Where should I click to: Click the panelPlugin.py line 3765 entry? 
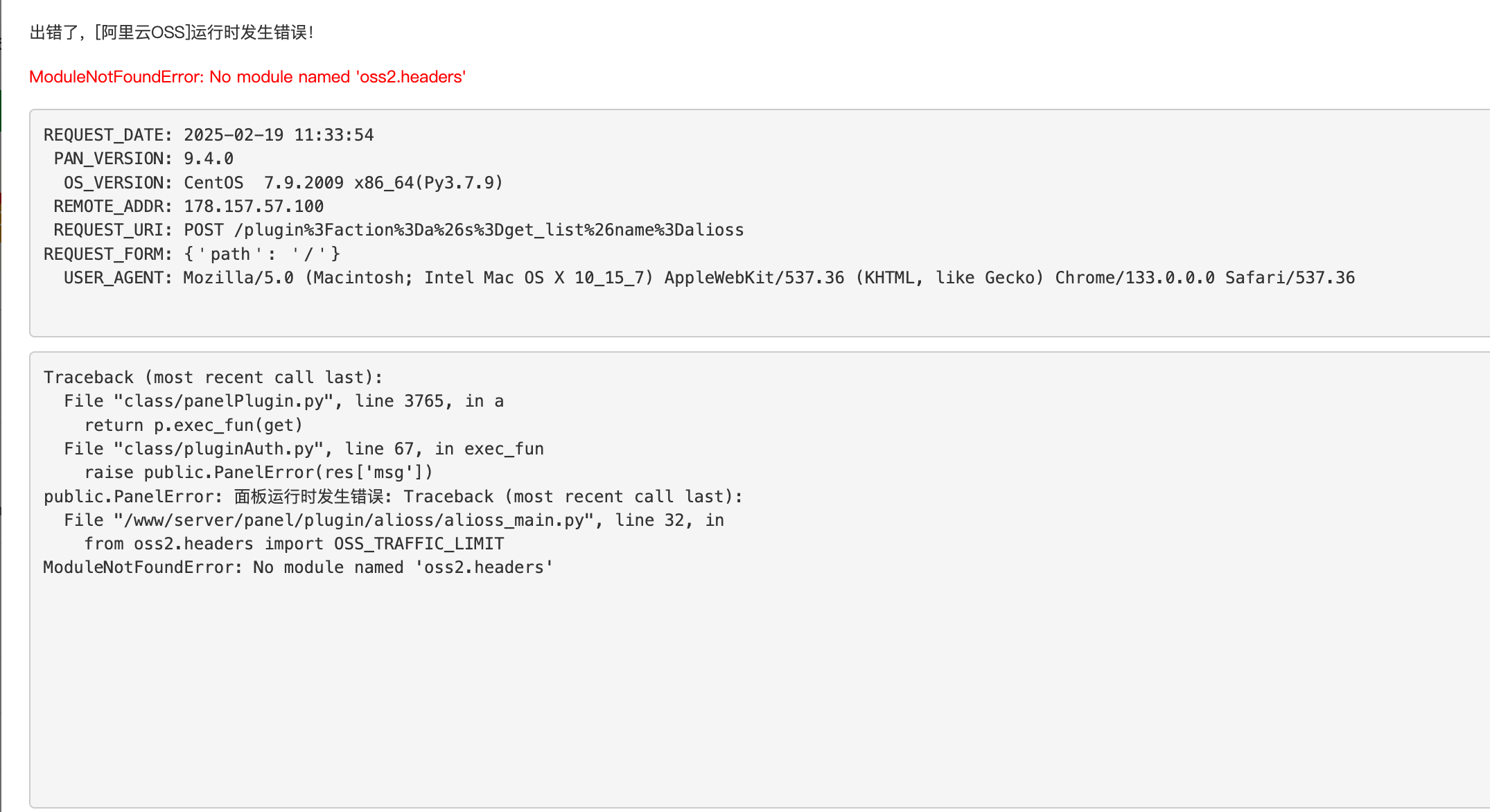[x=283, y=401]
